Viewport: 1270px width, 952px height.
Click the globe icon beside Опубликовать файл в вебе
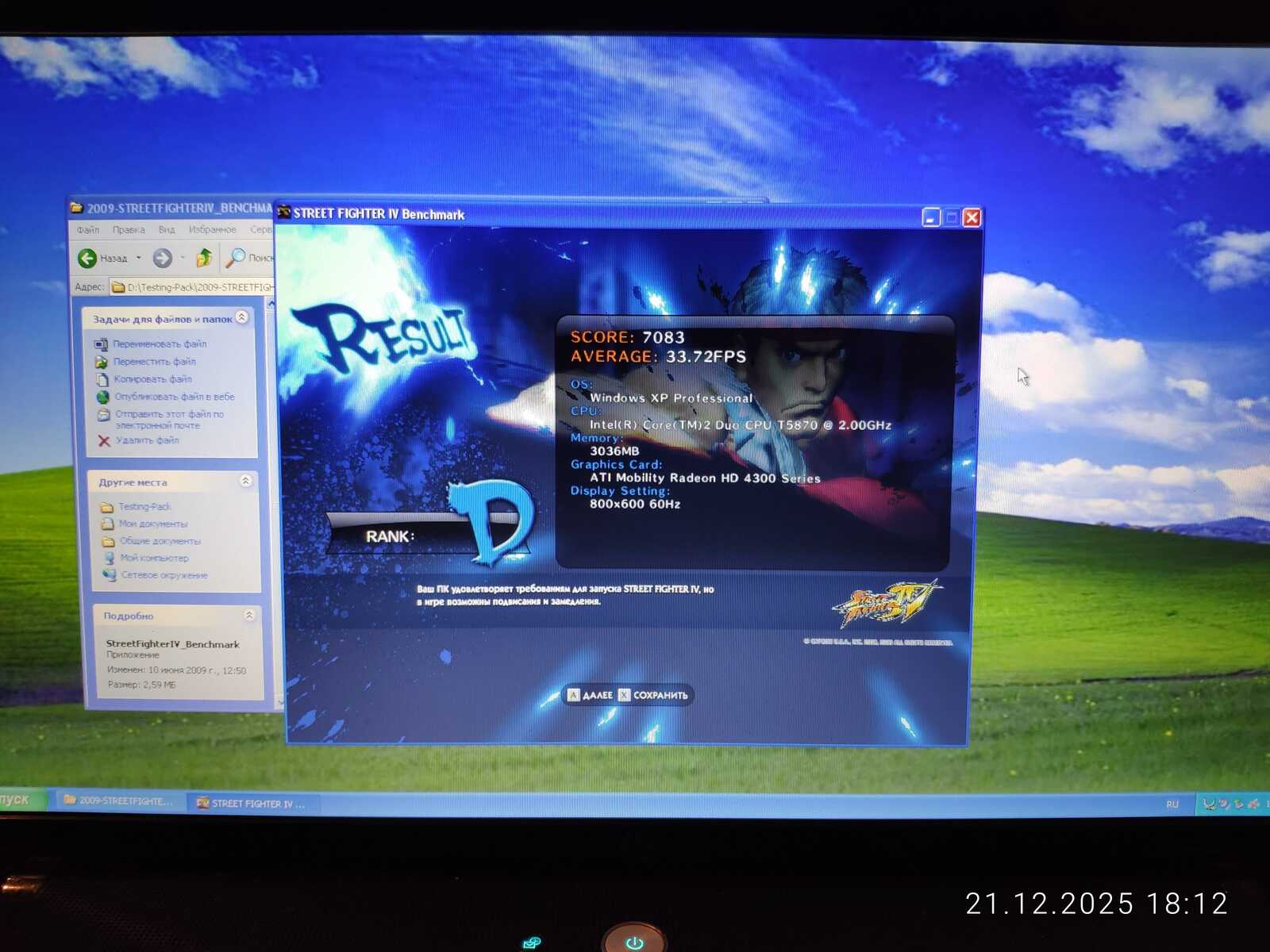103,397
